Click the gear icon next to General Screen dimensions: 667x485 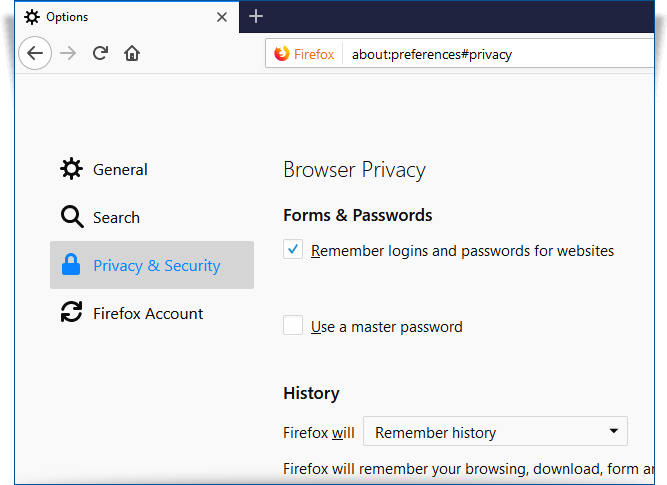pos(71,169)
